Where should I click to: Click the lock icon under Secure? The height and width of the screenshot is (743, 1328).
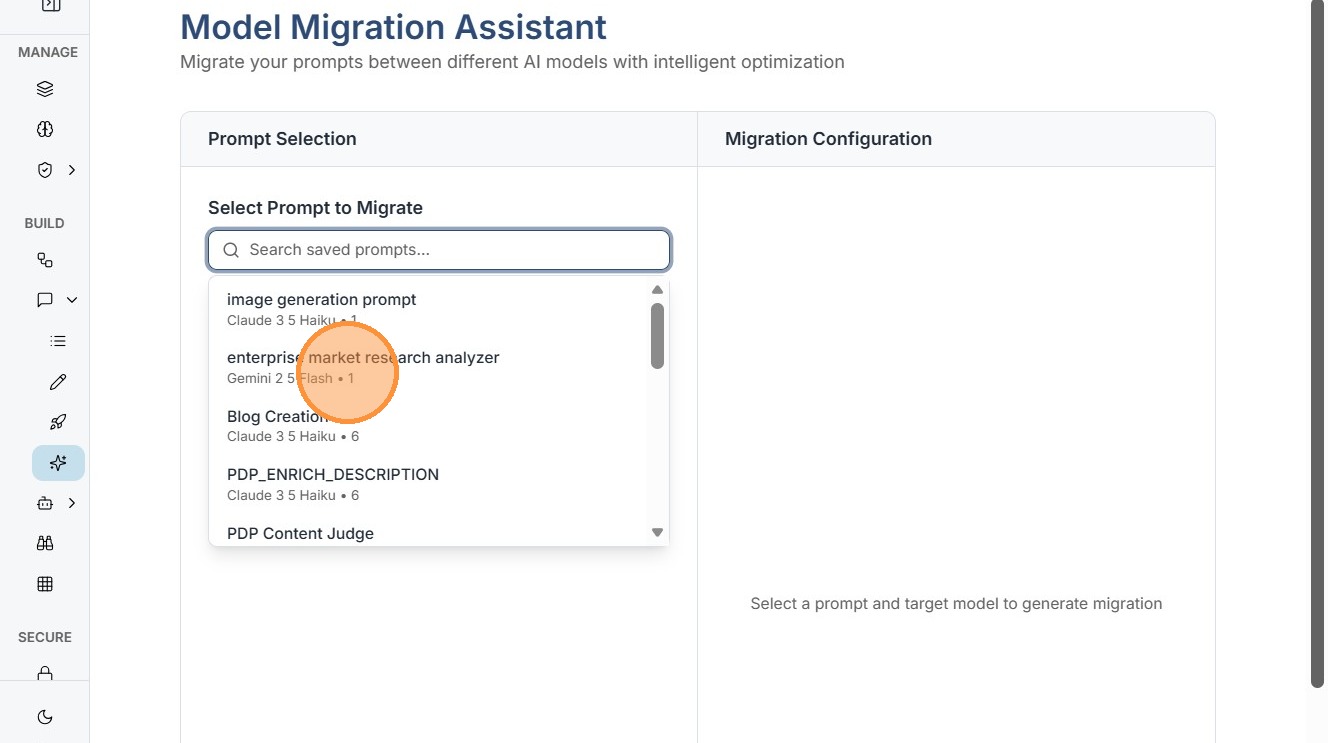click(45, 674)
